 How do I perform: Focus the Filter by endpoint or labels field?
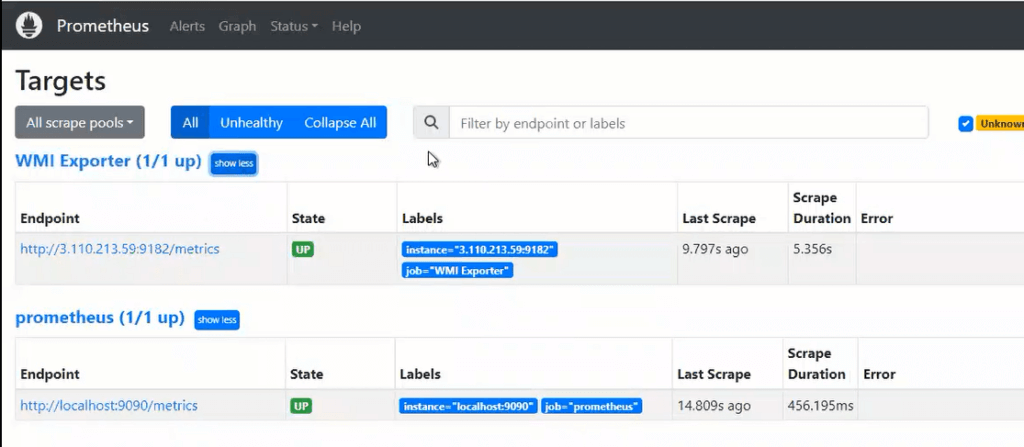(688, 123)
